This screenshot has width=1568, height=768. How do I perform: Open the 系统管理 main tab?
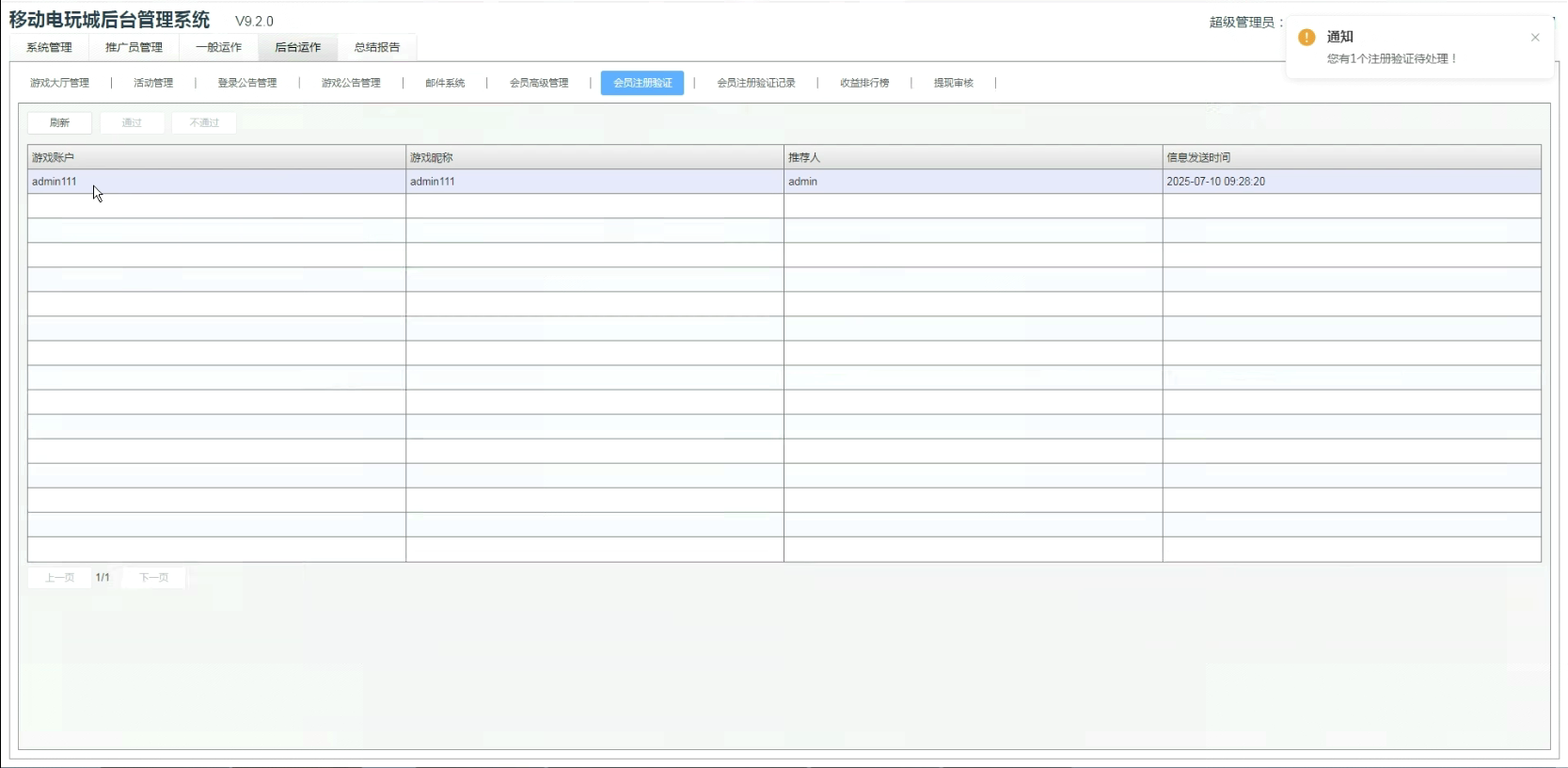[49, 47]
